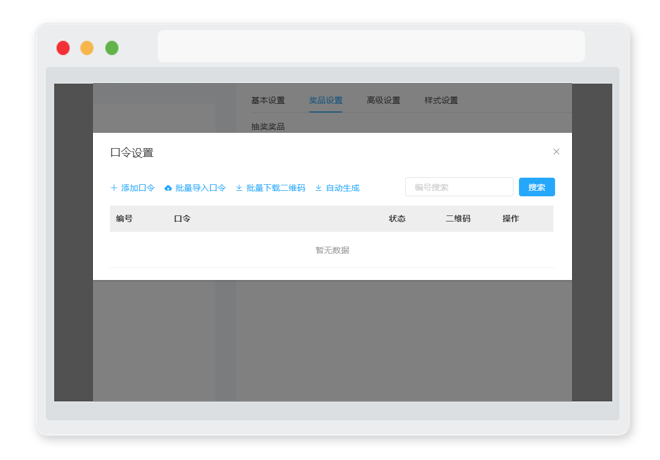Switch to the 基本设置 tab
The height and width of the screenshot is (460, 660).
pyautogui.click(x=268, y=100)
